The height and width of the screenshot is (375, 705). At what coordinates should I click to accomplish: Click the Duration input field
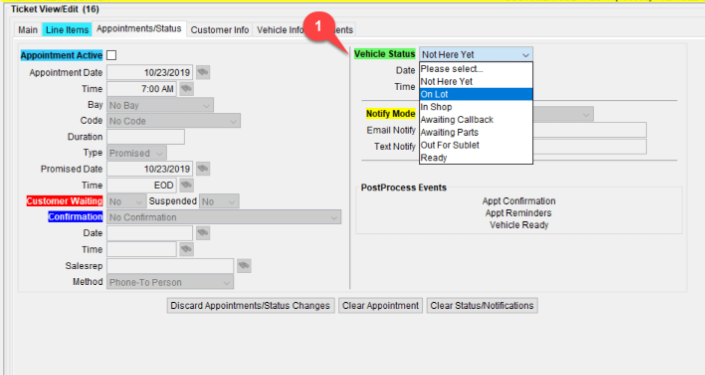(x=145, y=137)
